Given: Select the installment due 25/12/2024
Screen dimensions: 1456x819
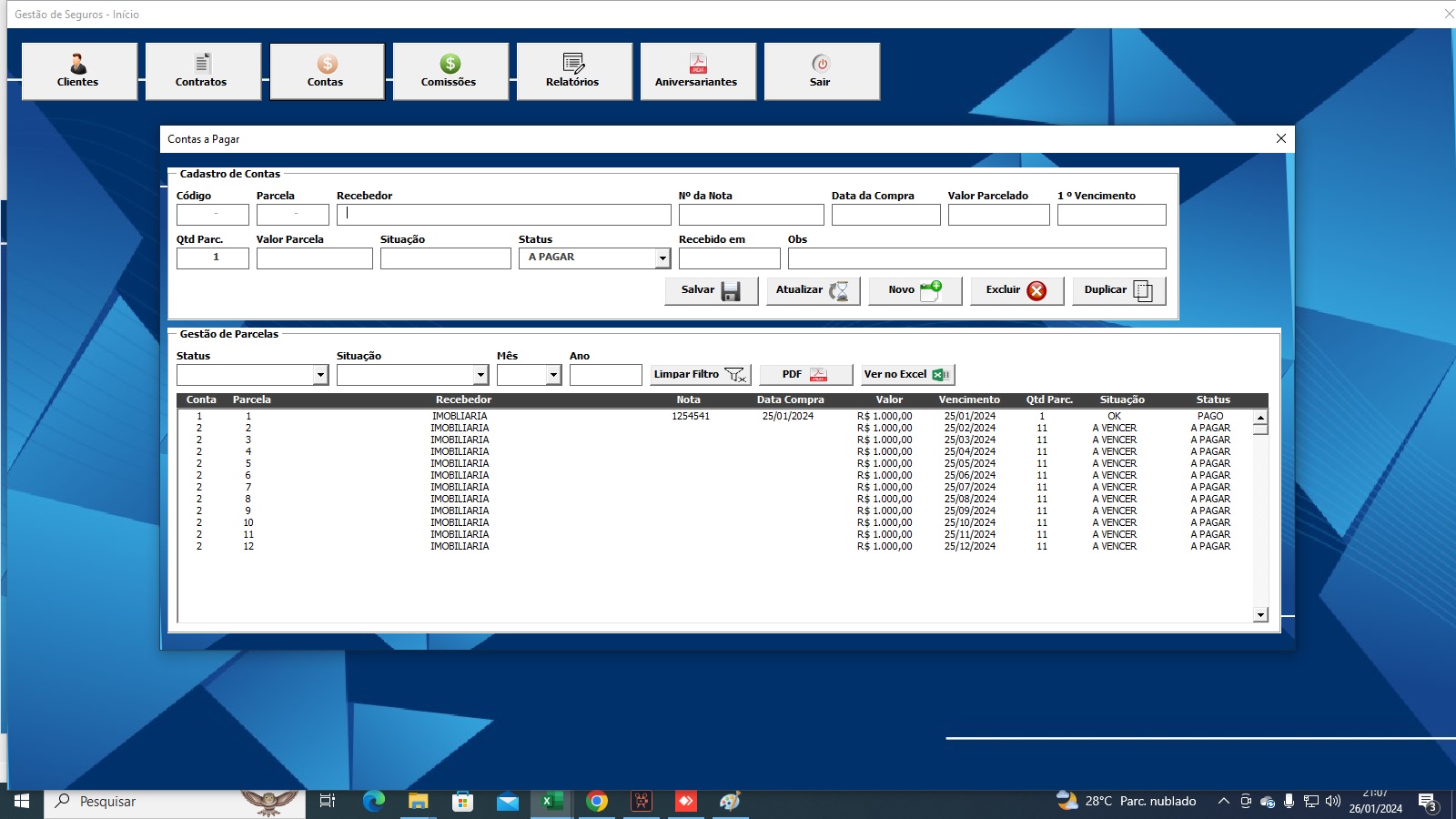Looking at the screenshot, I should pyautogui.click(x=714, y=546).
